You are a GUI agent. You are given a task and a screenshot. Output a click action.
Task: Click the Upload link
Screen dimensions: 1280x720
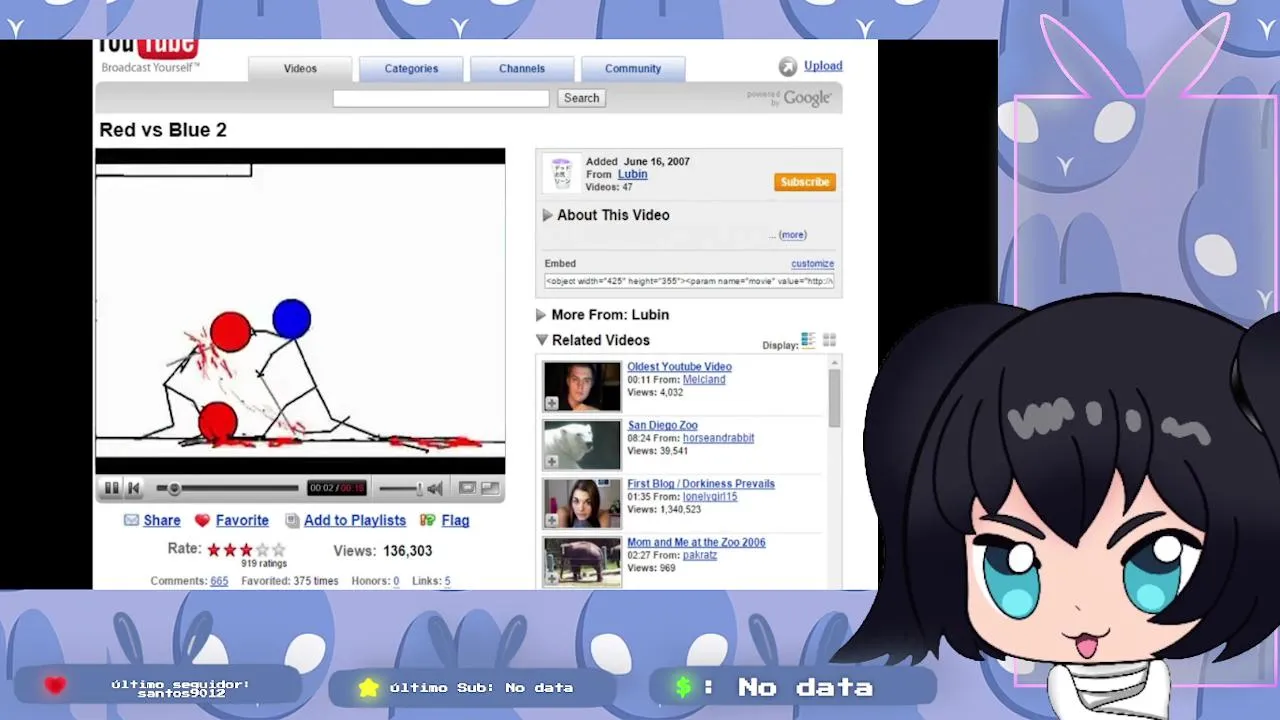[823, 66]
